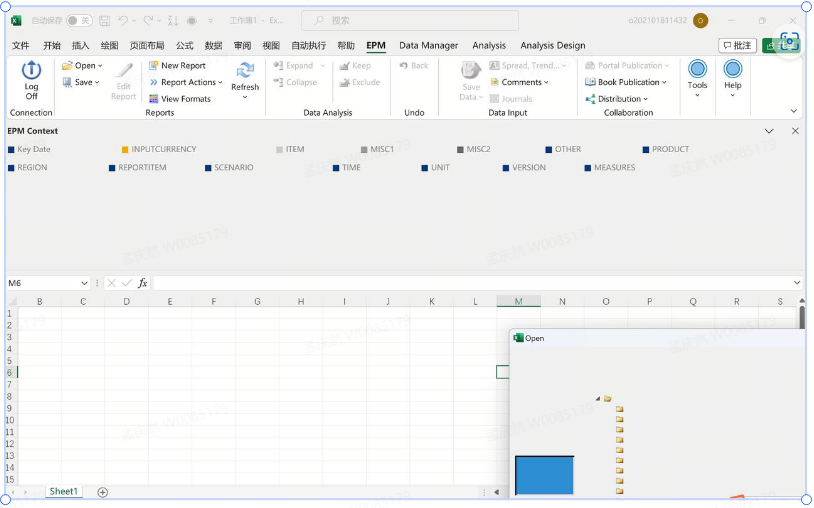Select the EPM ribbon tab
The image size is (814, 508).
click(x=376, y=46)
